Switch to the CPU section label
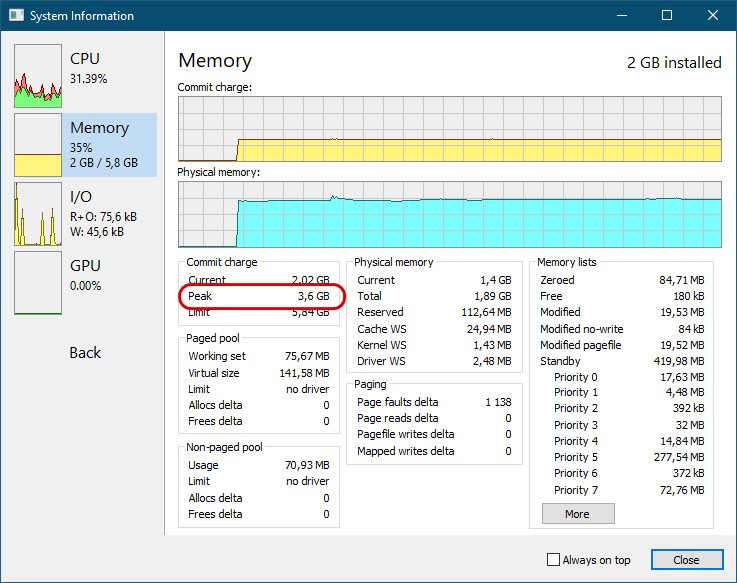This screenshot has width=737, height=583. click(85, 59)
